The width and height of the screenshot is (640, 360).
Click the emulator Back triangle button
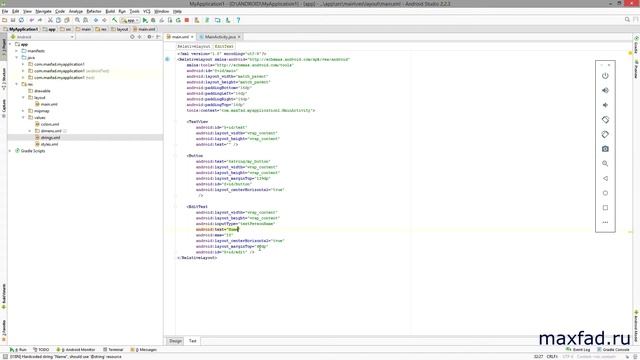pos(605,178)
